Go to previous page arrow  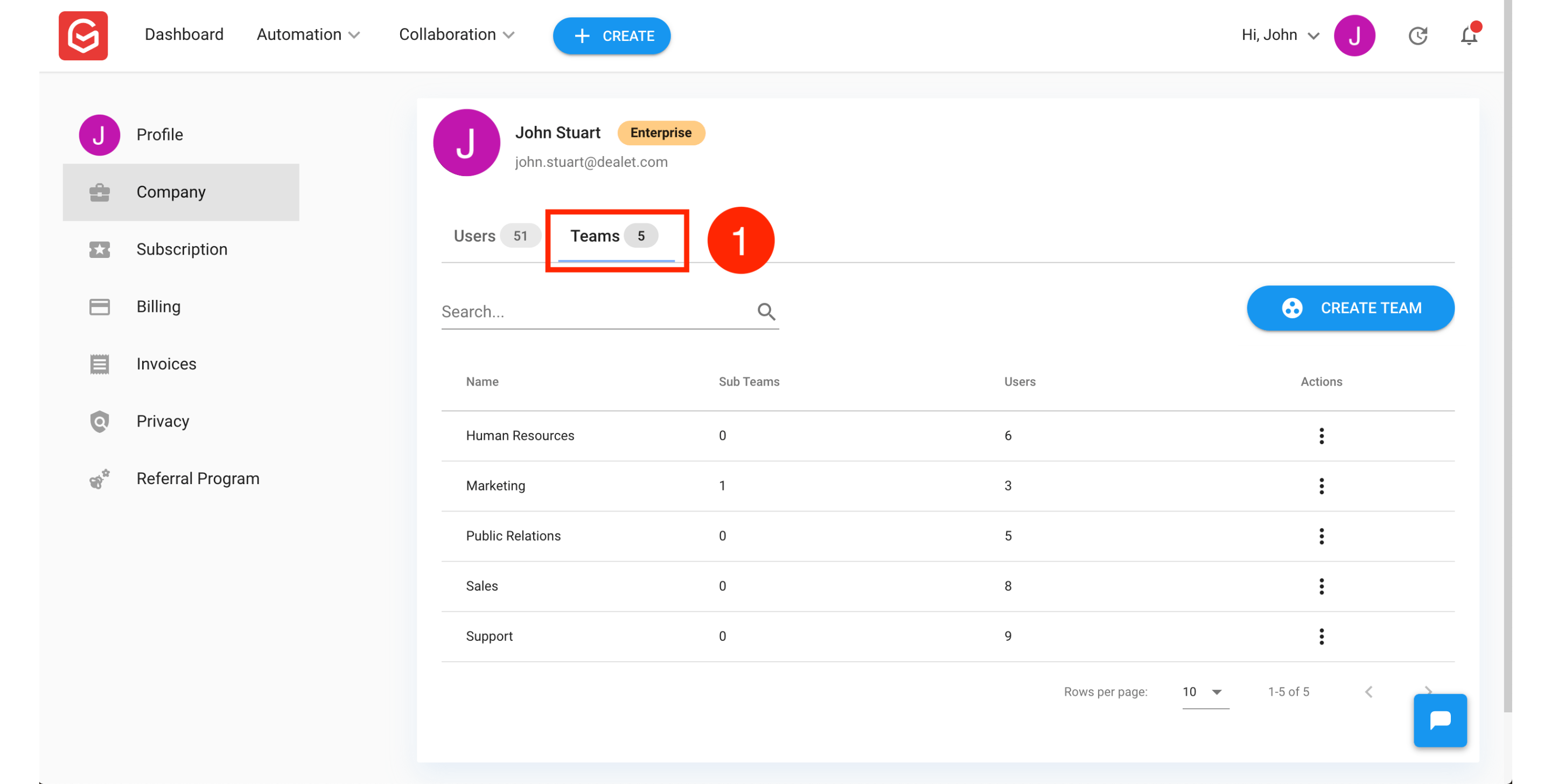coord(1368,692)
